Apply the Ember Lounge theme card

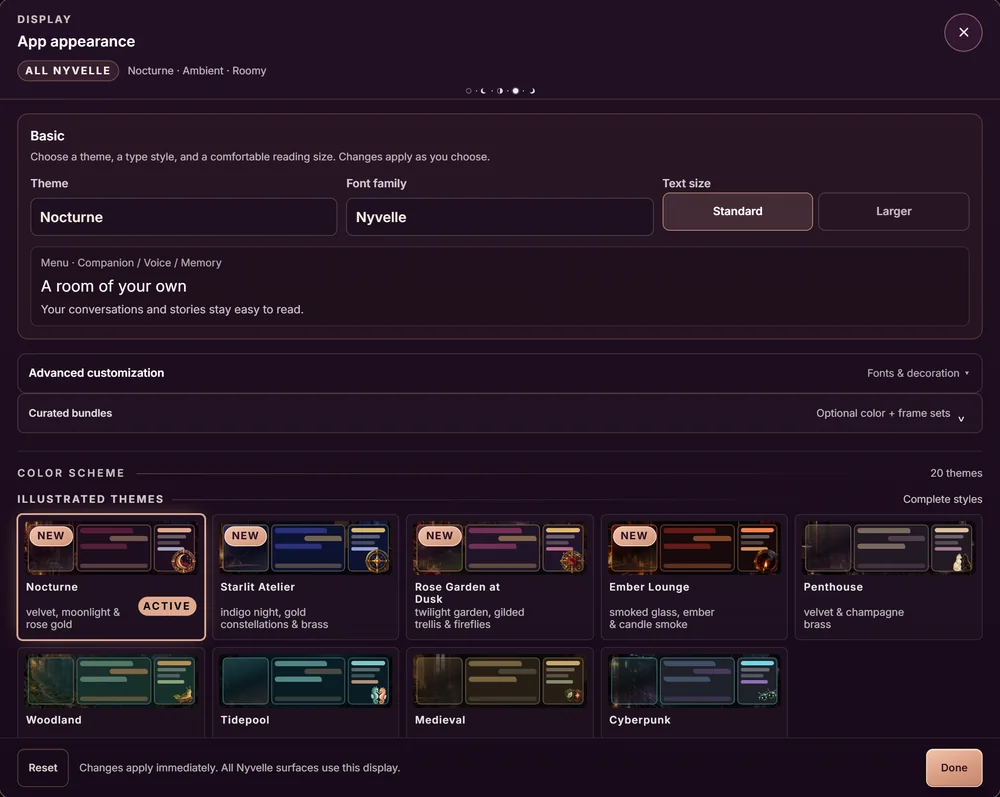coord(694,577)
